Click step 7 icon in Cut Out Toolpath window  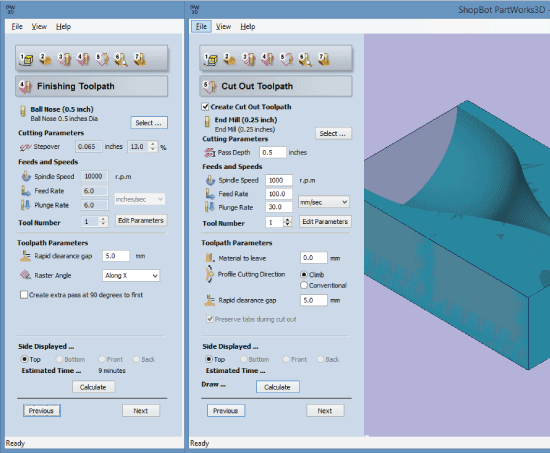point(324,59)
